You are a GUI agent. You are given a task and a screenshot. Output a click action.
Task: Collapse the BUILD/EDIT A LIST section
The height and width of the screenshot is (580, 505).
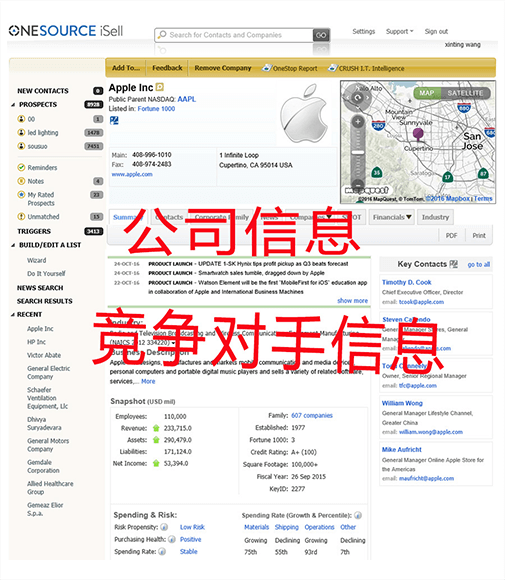pyautogui.click(x=13, y=245)
